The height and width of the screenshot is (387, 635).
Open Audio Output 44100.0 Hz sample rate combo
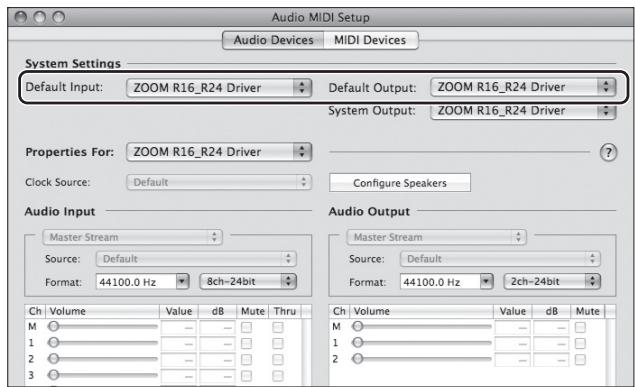coord(447,282)
